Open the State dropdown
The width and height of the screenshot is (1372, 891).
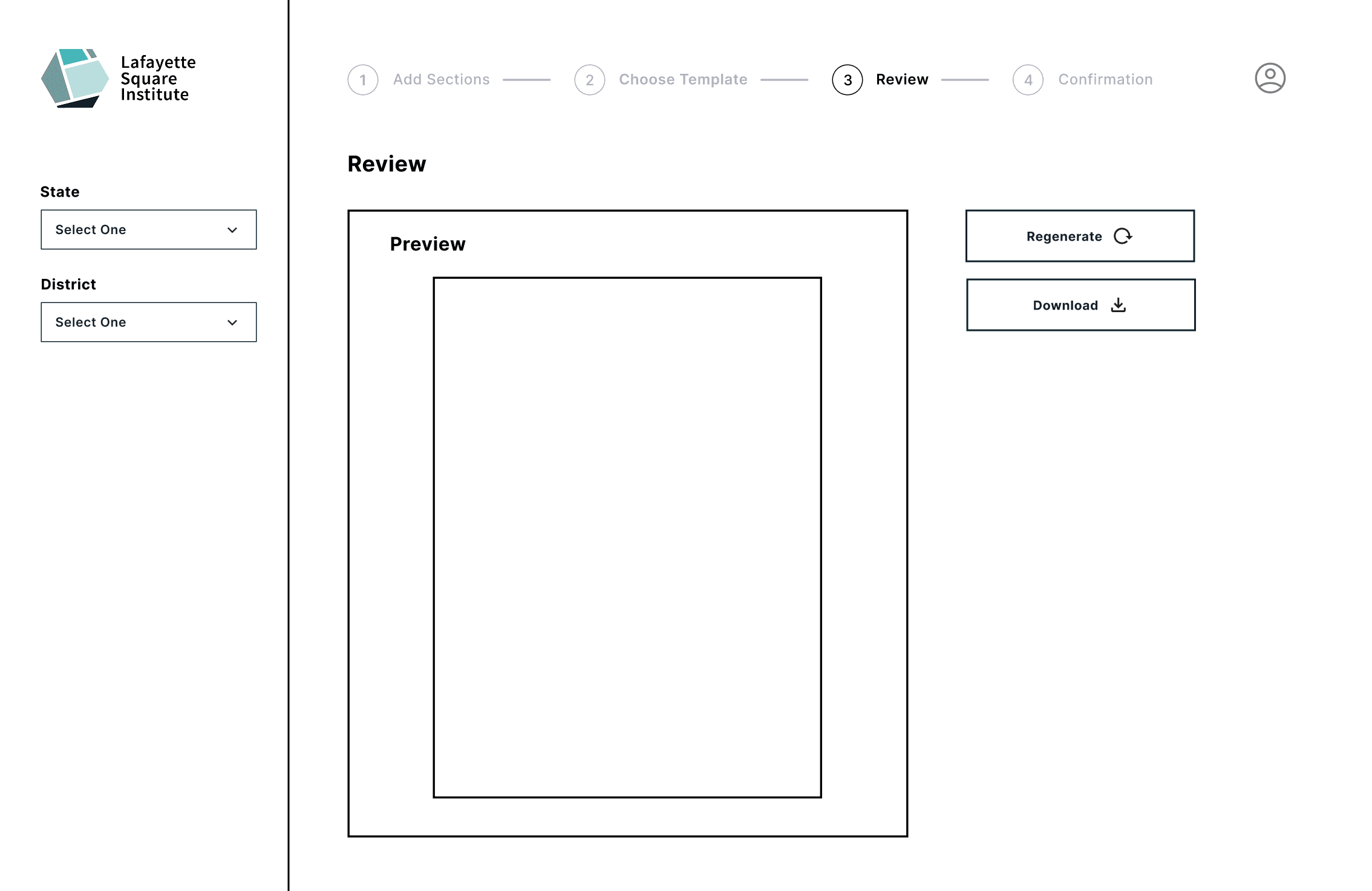pyautogui.click(x=148, y=230)
